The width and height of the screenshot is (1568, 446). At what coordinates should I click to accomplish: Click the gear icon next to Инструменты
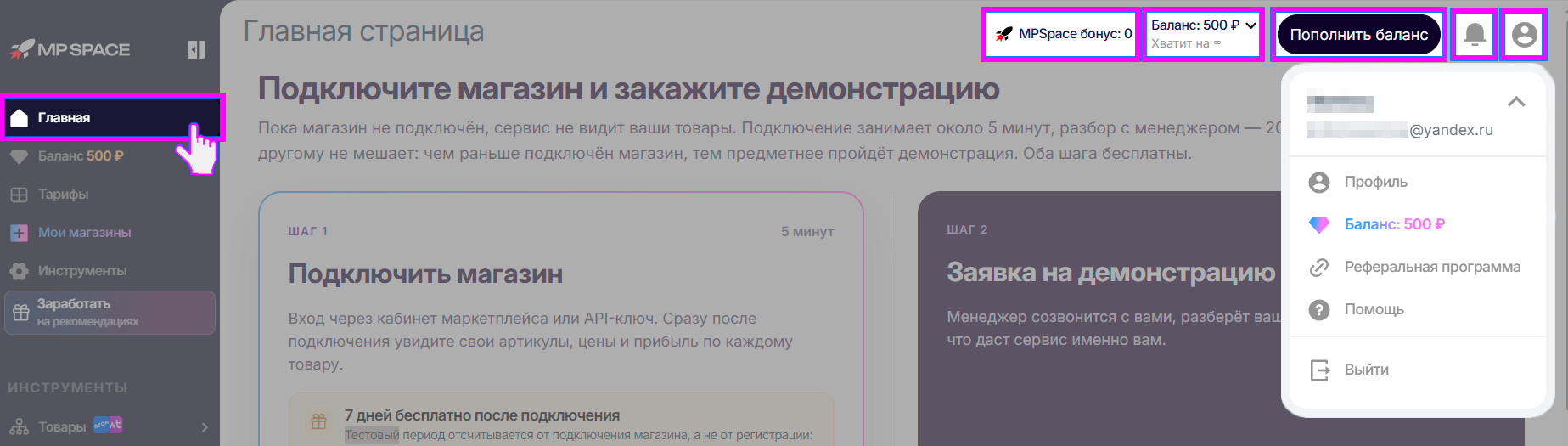point(19,271)
